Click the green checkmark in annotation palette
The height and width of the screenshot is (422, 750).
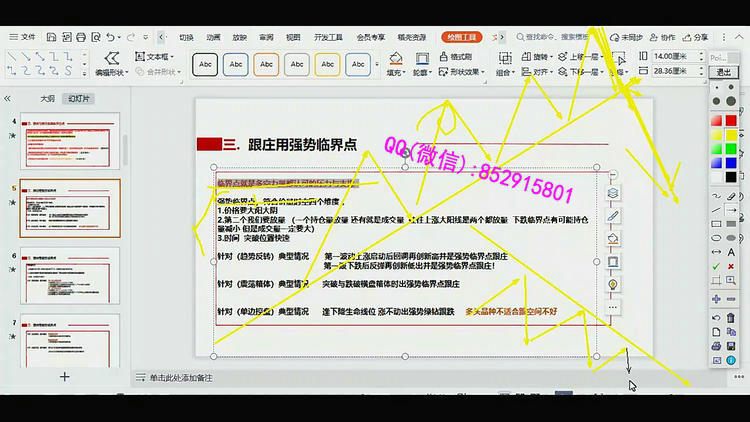pos(716,267)
